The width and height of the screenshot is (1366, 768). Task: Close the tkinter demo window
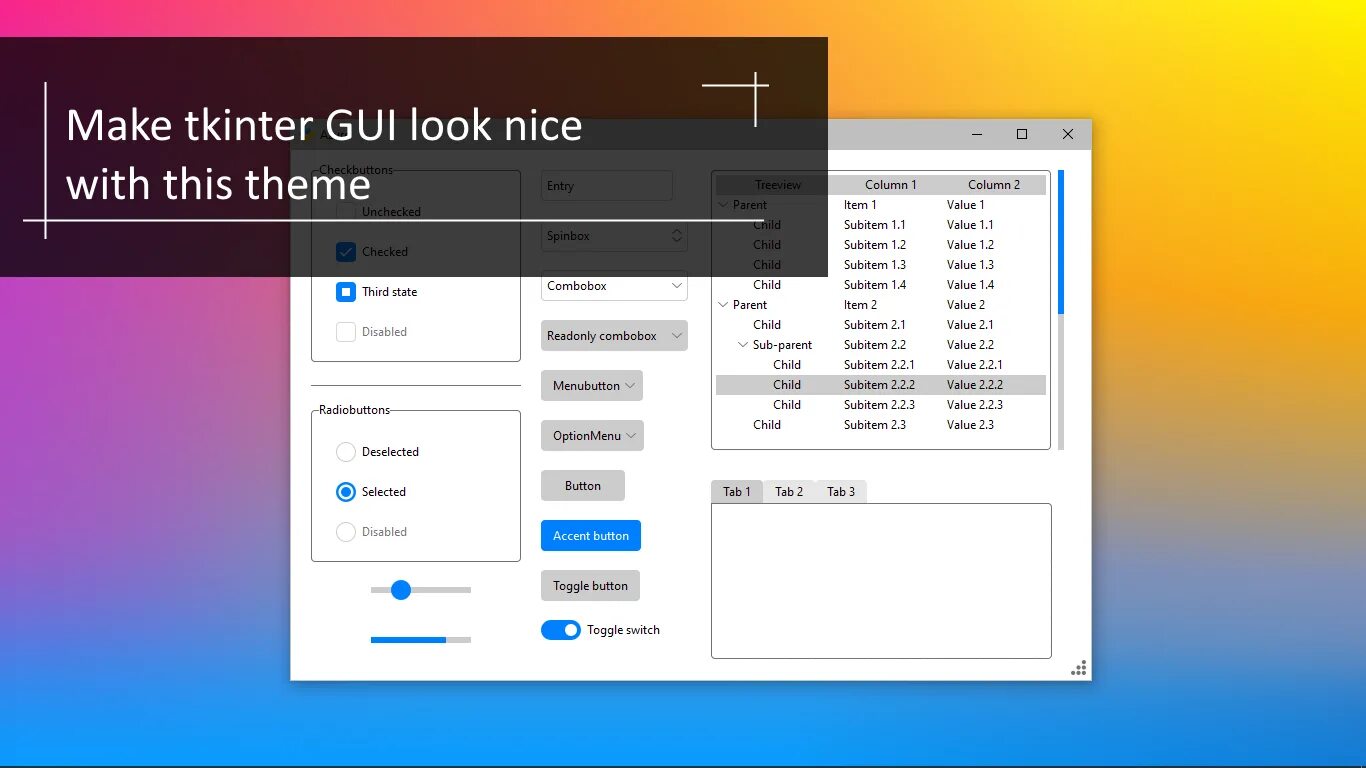coord(1068,134)
